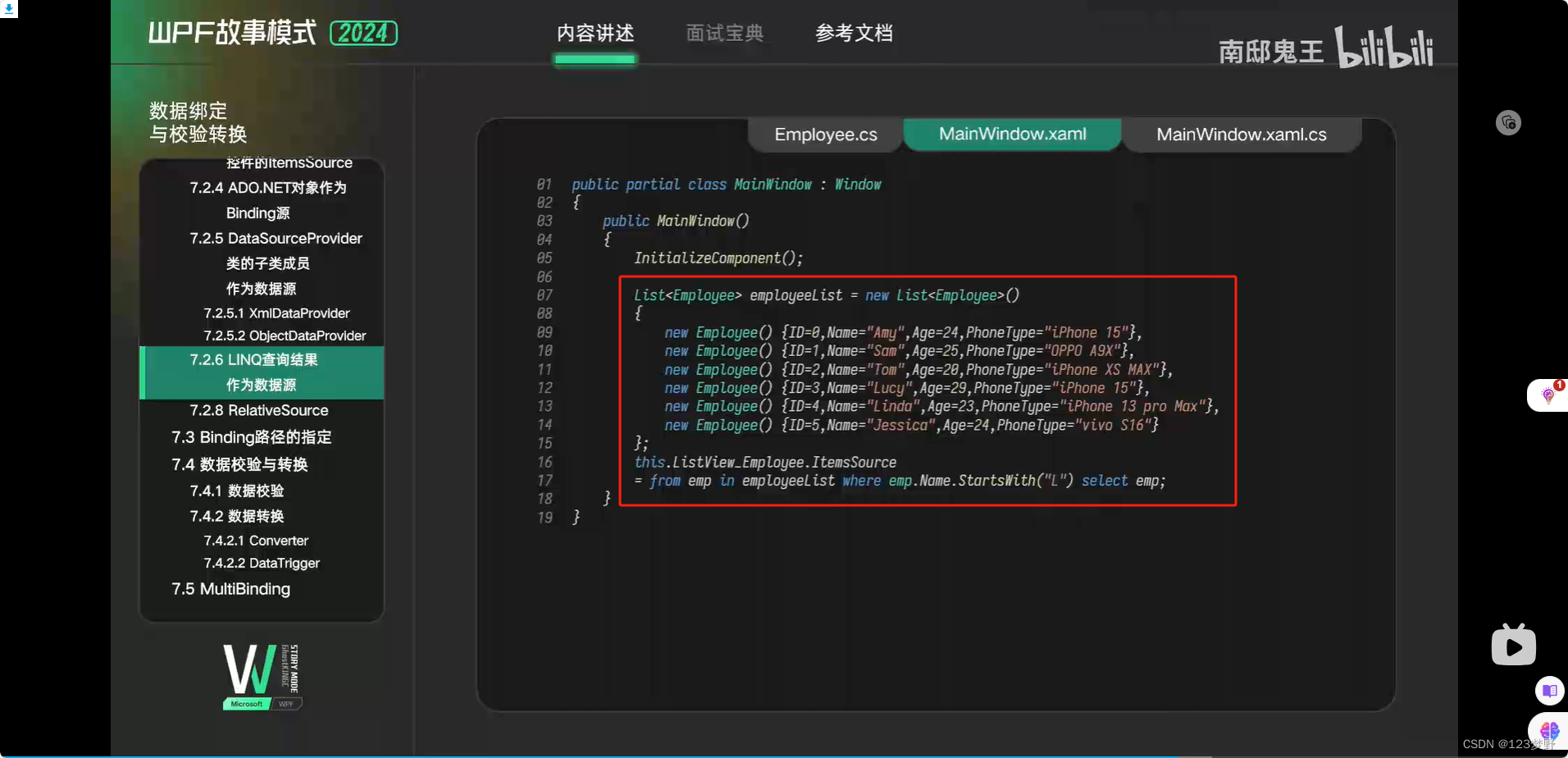Click code line 01 public partial class MainWindow

726,185
